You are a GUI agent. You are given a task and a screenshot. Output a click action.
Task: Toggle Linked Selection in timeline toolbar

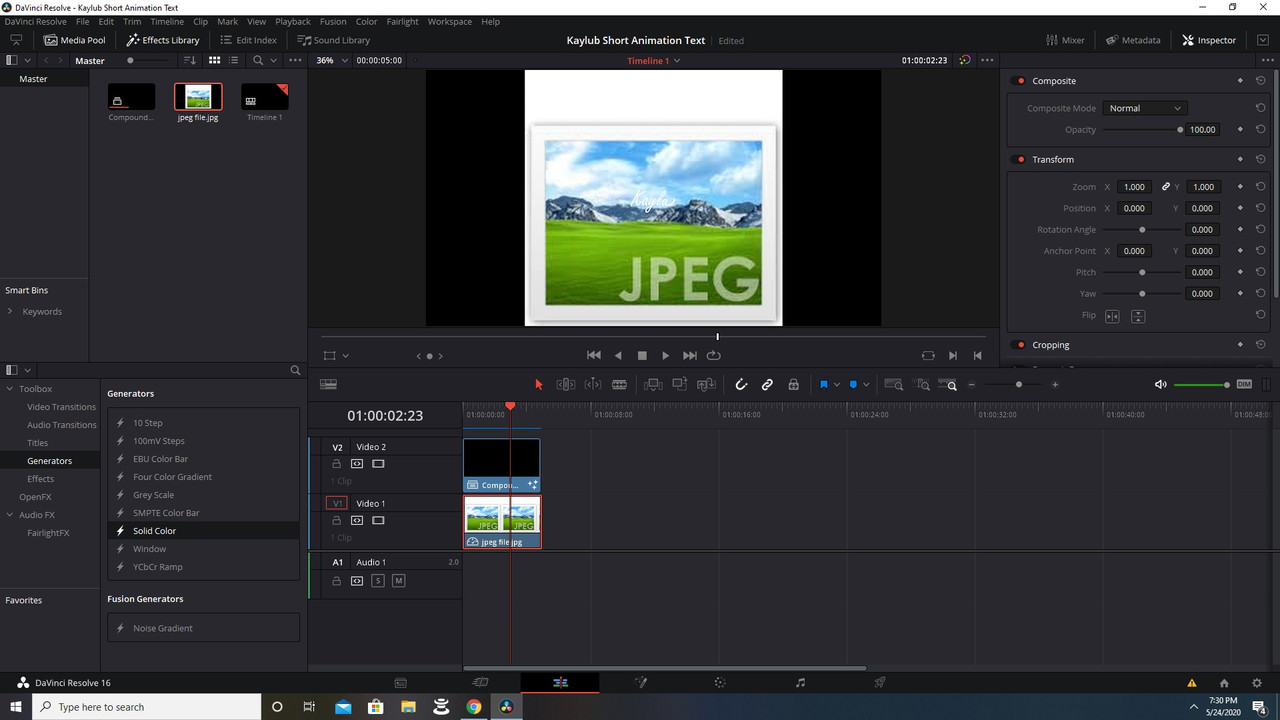pyautogui.click(x=767, y=384)
